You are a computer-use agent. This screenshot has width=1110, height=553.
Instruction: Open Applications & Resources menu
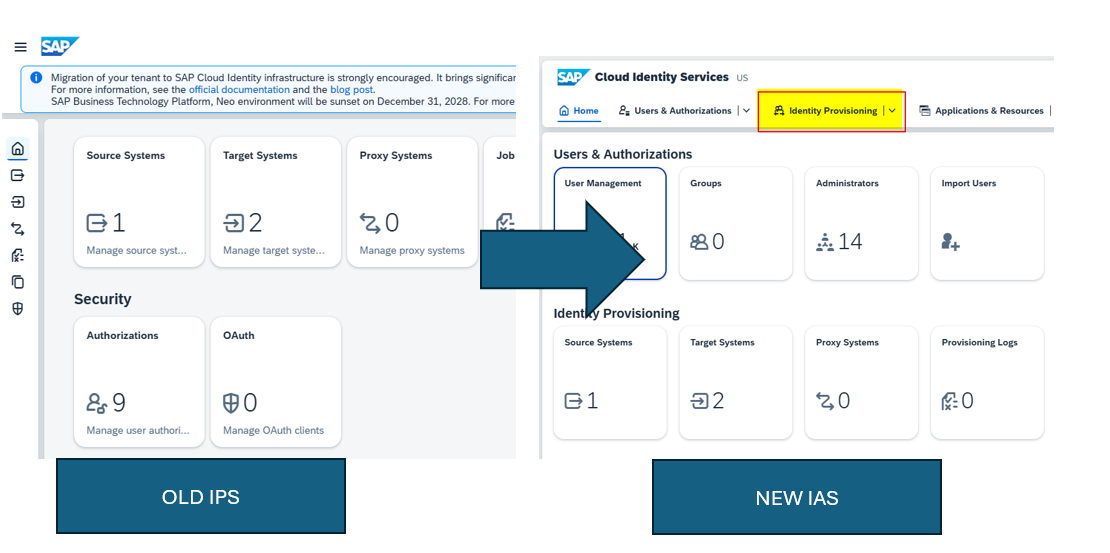click(x=980, y=110)
